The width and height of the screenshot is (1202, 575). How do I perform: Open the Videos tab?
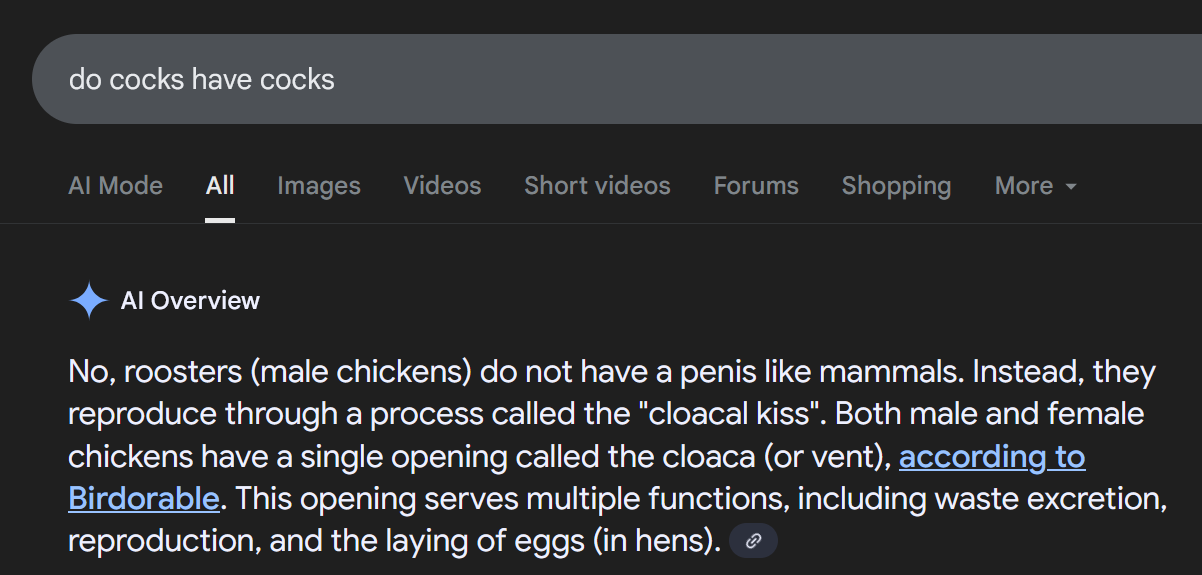click(442, 186)
